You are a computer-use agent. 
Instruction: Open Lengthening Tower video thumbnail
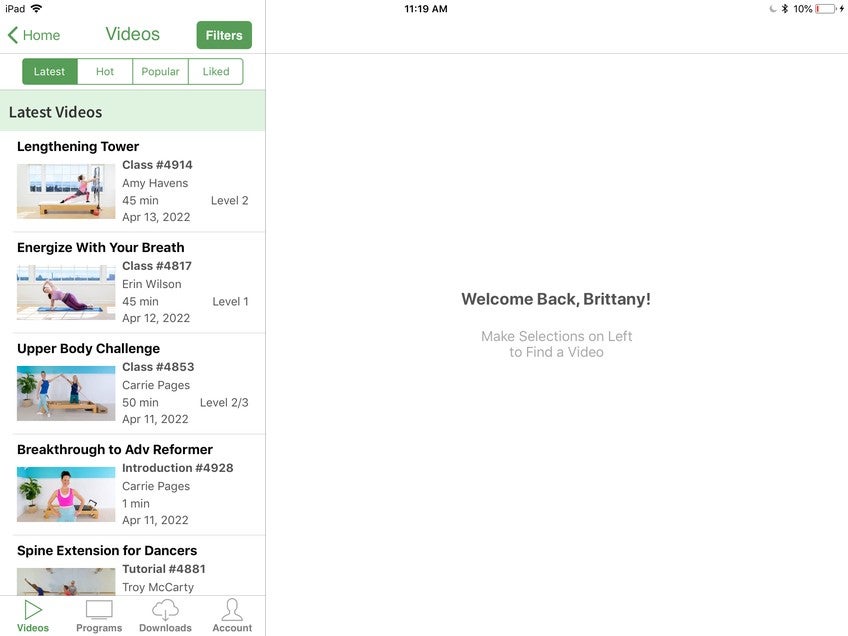[66, 191]
